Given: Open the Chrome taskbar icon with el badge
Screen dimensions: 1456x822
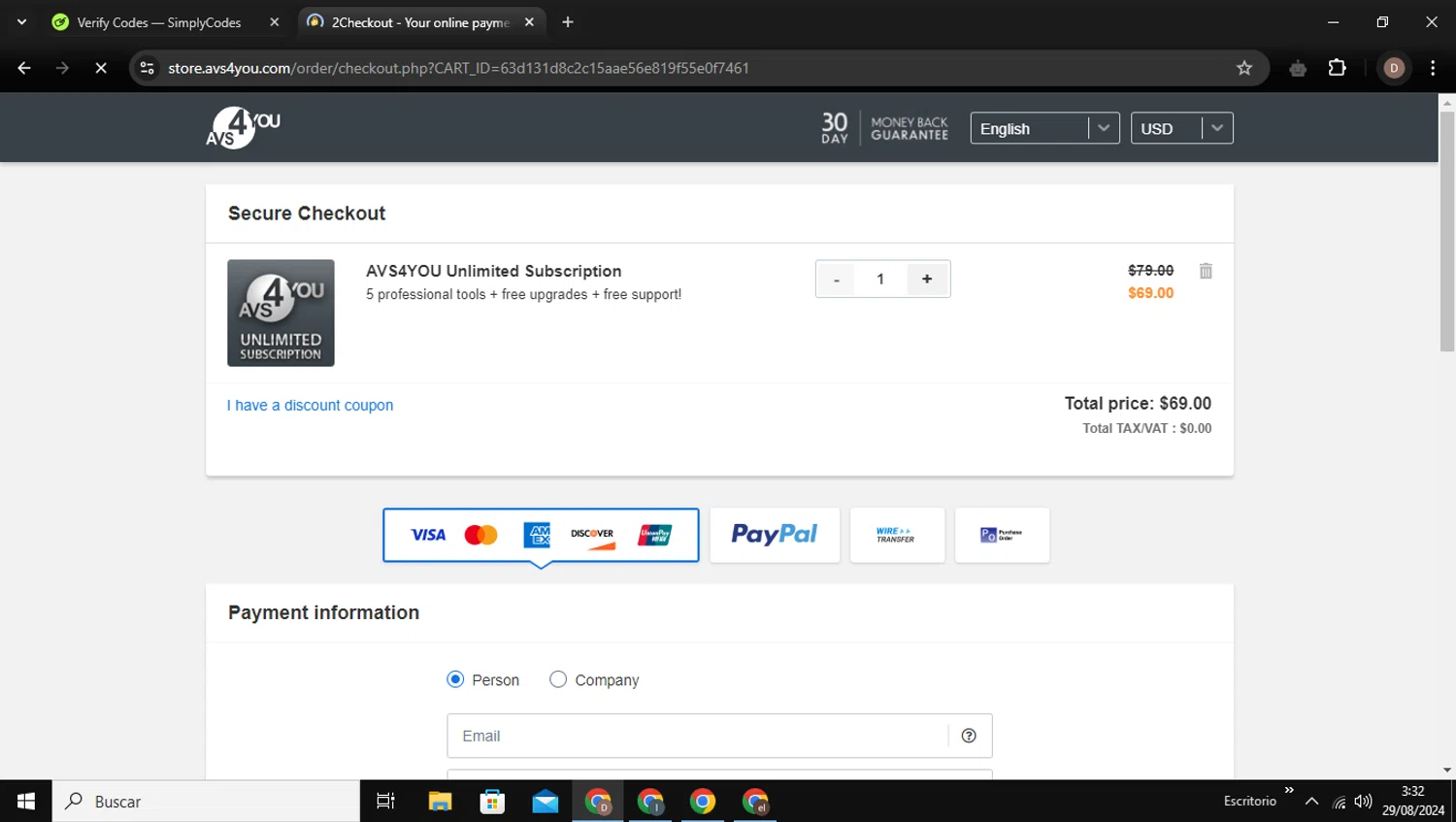Looking at the screenshot, I should click(x=755, y=801).
